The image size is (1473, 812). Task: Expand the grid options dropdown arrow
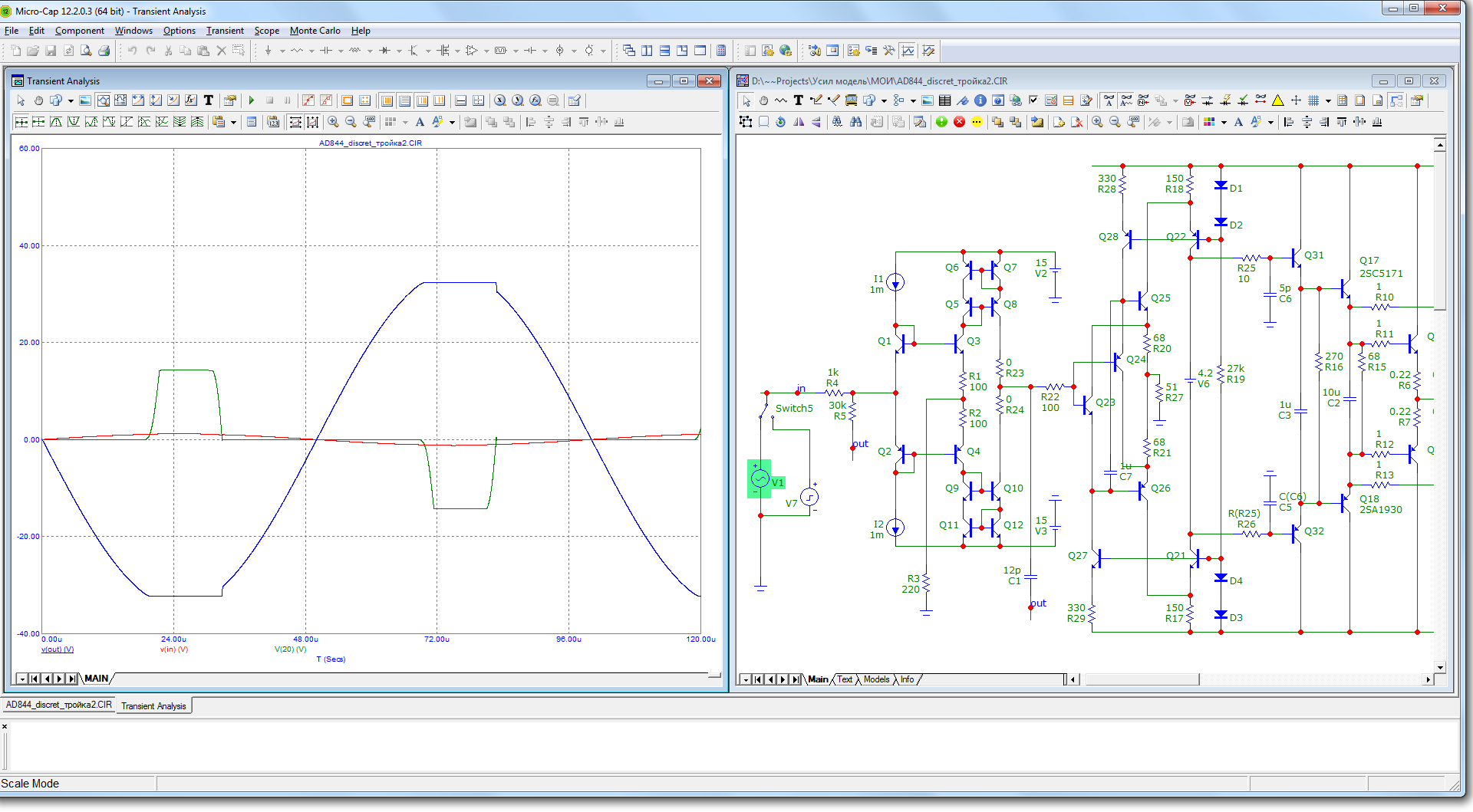tap(1328, 101)
